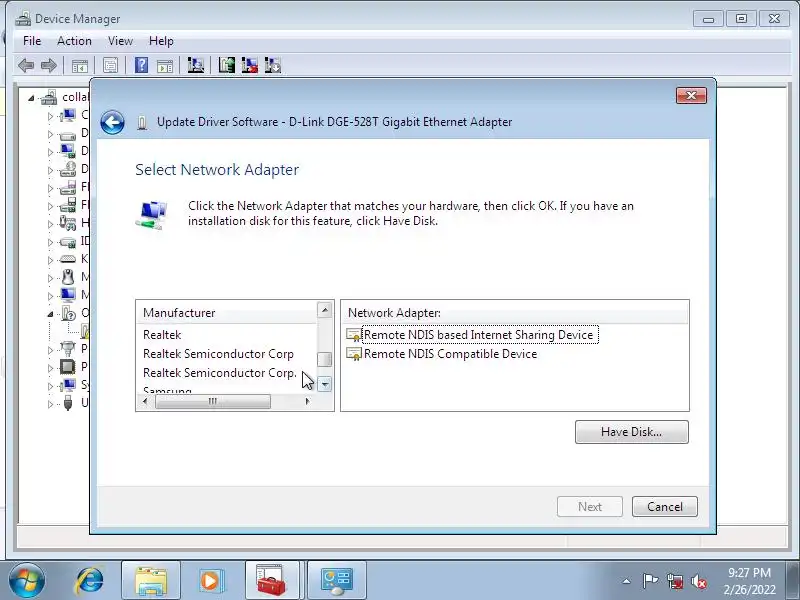
Task: Open the Start menu orb
Action: 27,580
